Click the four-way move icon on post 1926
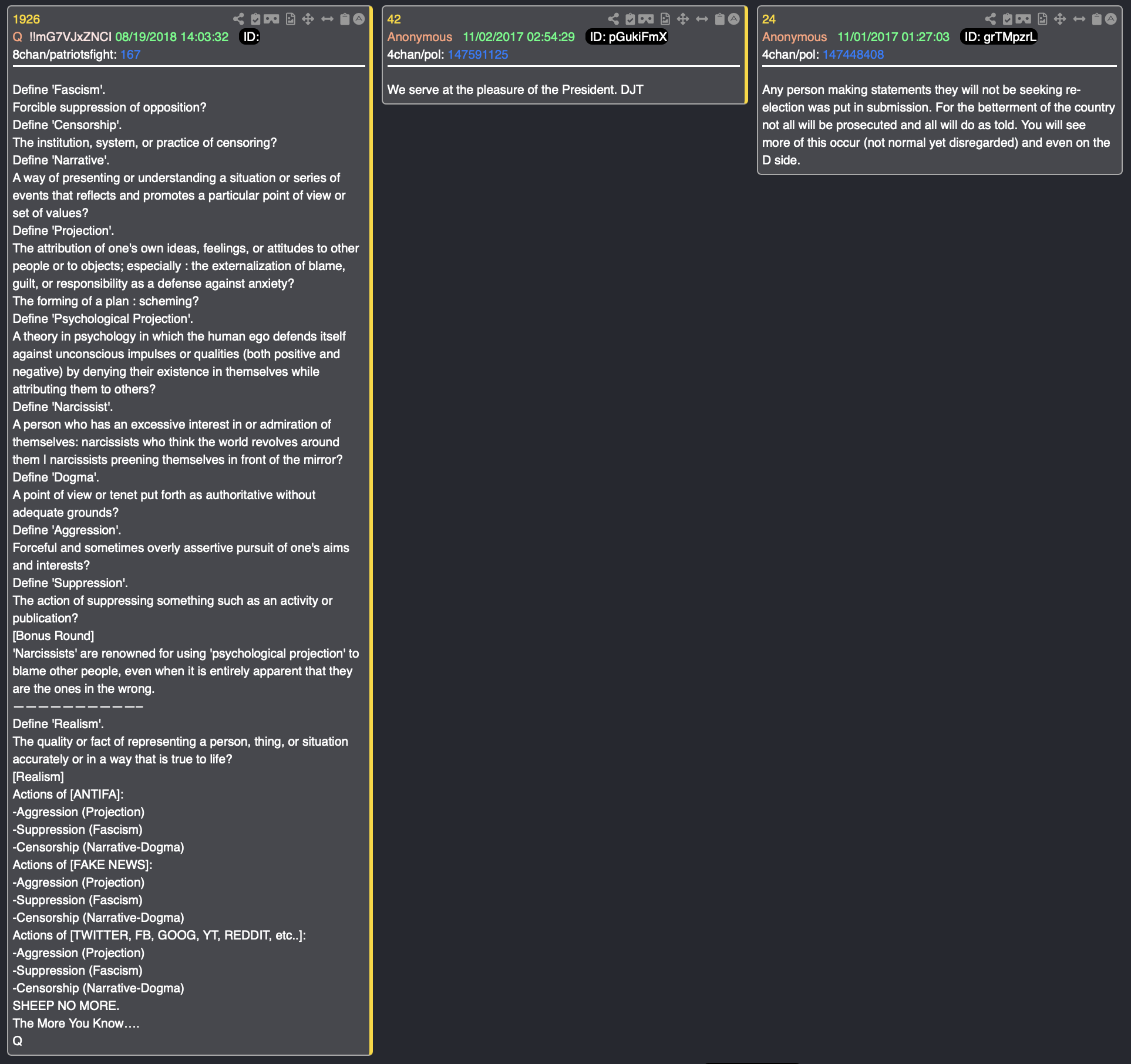This screenshot has width=1131, height=1064. 308,19
